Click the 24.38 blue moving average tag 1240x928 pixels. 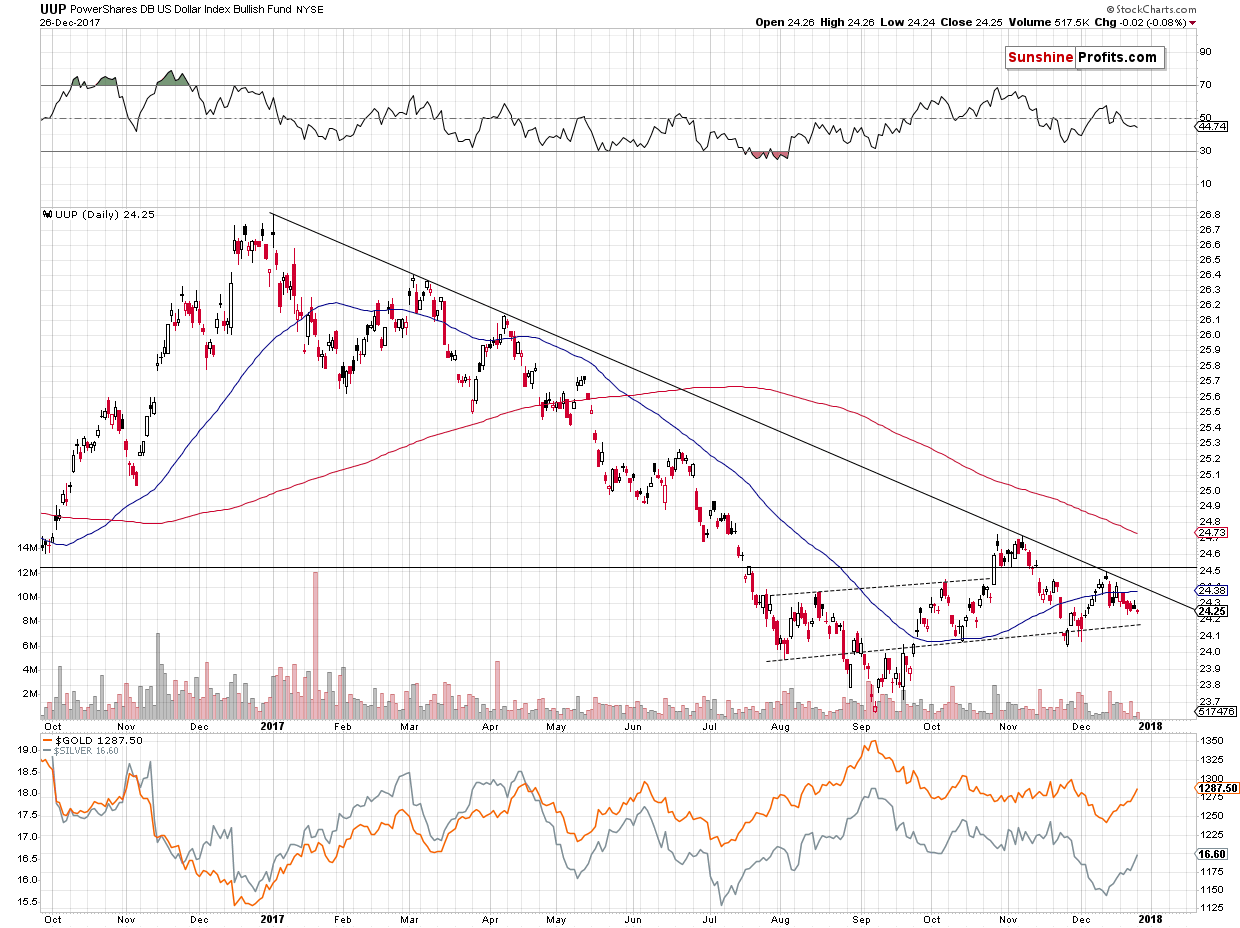tap(1212, 590)
